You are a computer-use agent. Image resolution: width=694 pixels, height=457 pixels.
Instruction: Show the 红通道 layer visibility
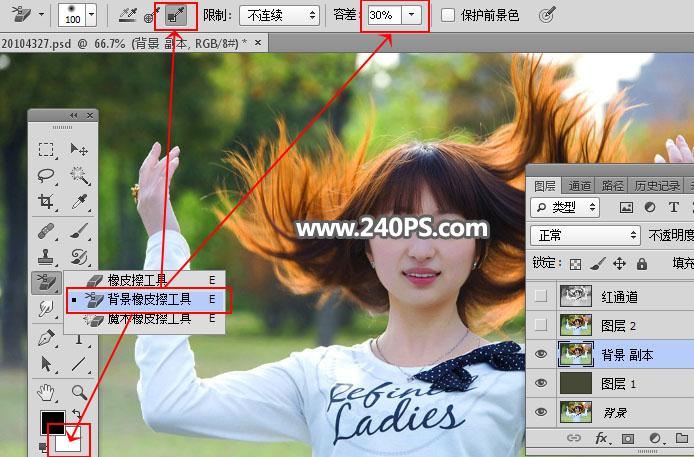(540, 297)
